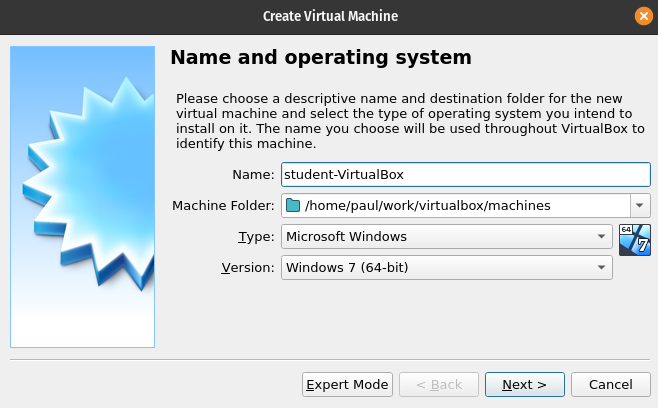Click the greyed-out Back button
The width and height of the screenshot is (658, 408).
(x=438, y=385)
